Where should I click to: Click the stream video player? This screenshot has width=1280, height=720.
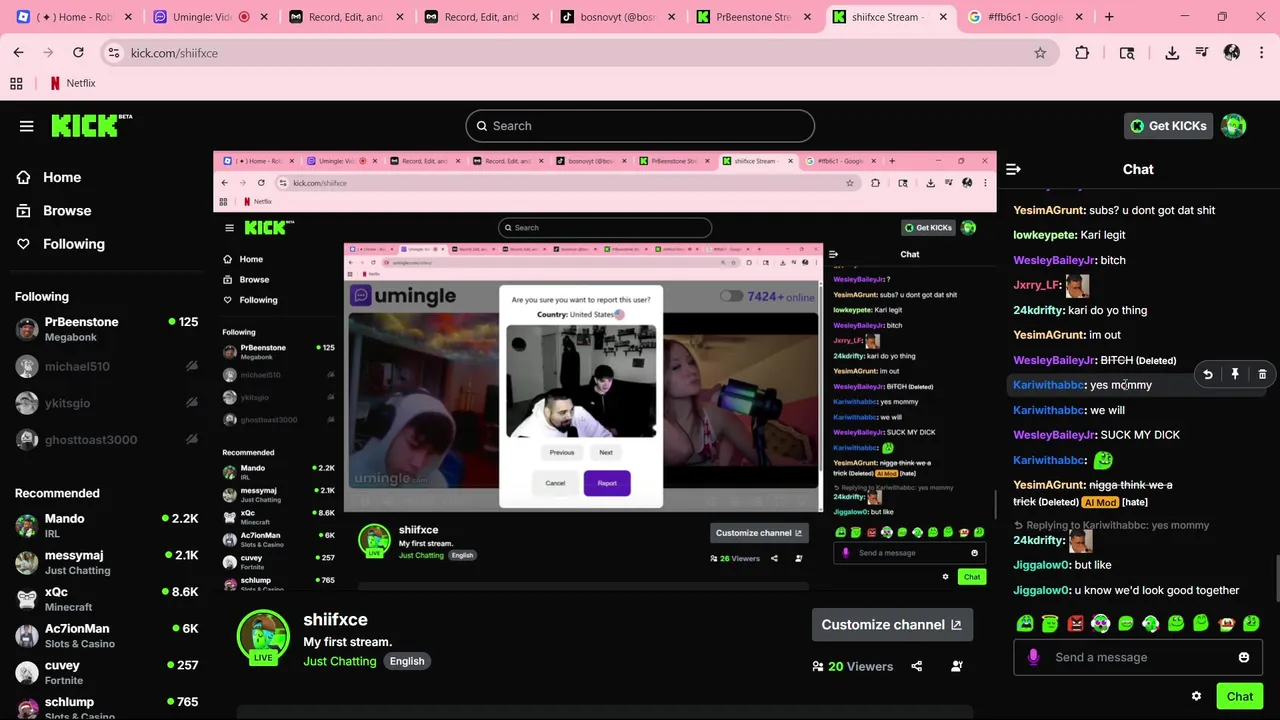(605, 371)
